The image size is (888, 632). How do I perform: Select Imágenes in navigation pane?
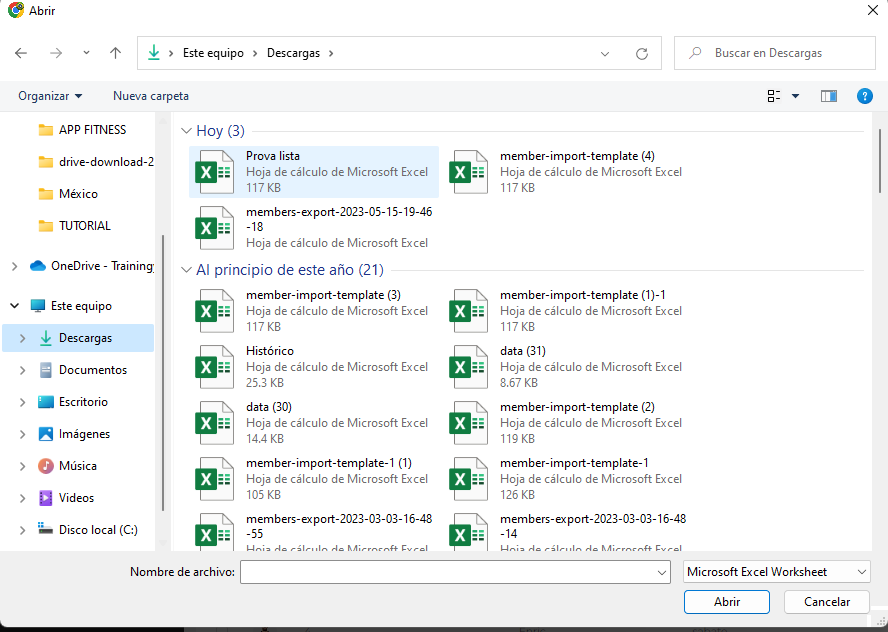84,434
